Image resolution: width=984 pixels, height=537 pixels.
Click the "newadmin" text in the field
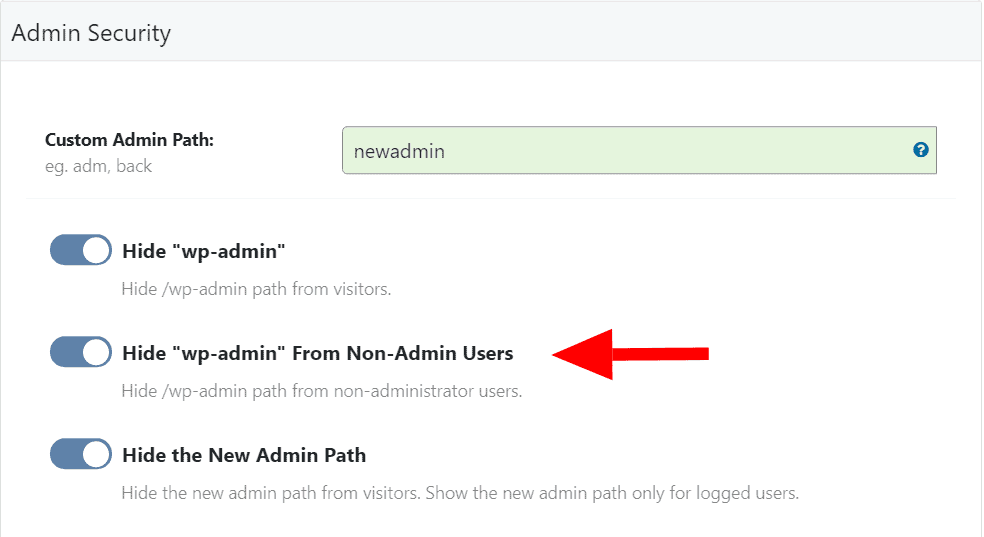tap(399, 152)
